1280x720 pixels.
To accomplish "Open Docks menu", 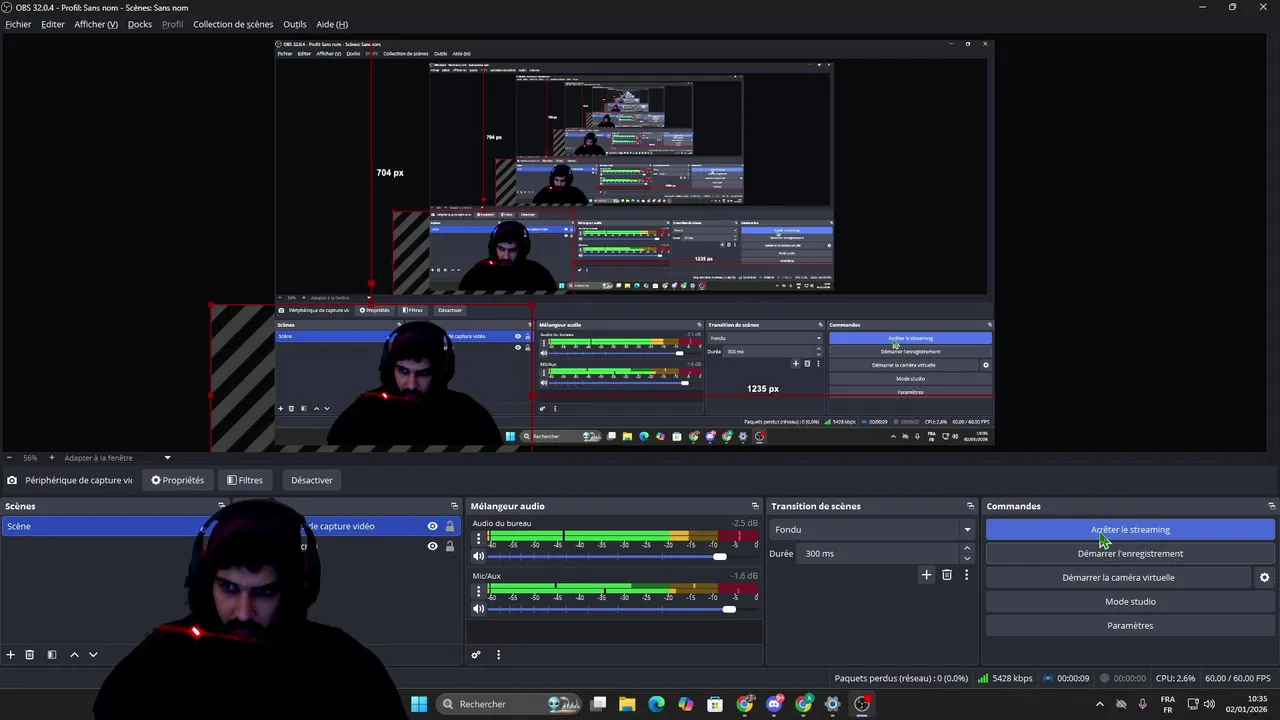I will coord(140,24).
